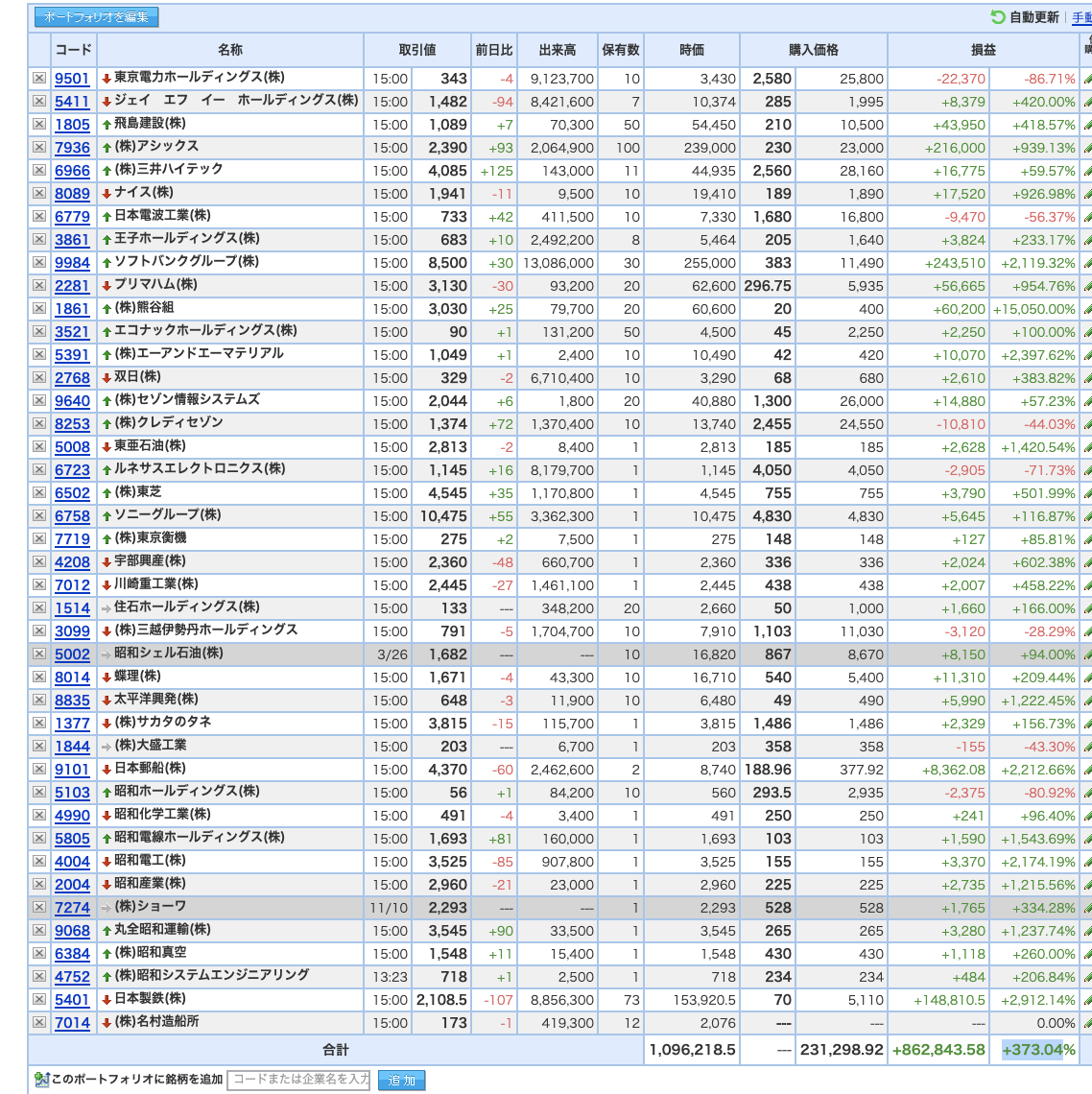Open stock code link 4752

point(72,977)
